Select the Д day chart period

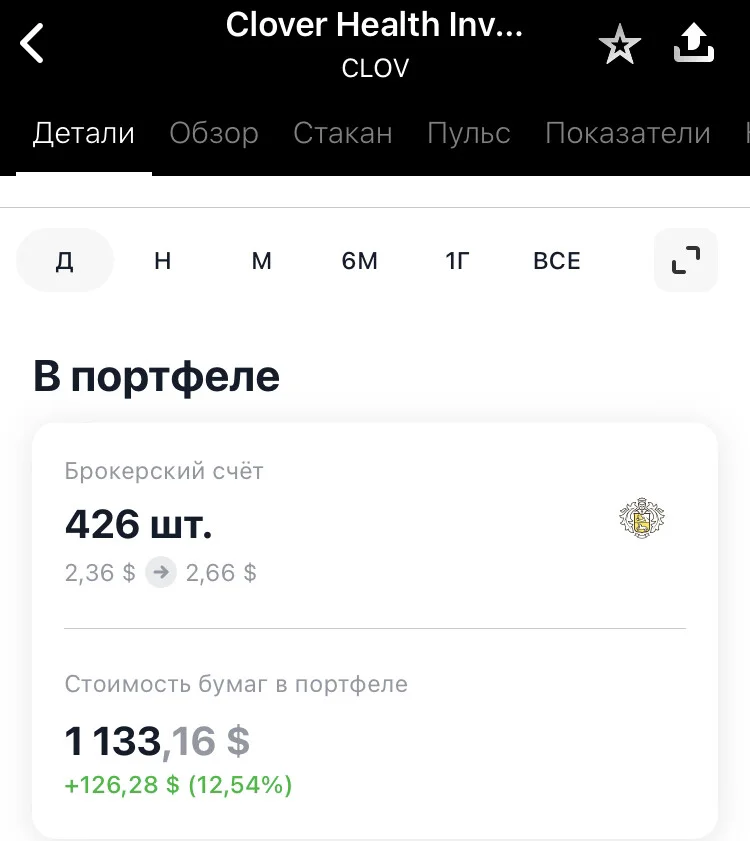[65, 260]
